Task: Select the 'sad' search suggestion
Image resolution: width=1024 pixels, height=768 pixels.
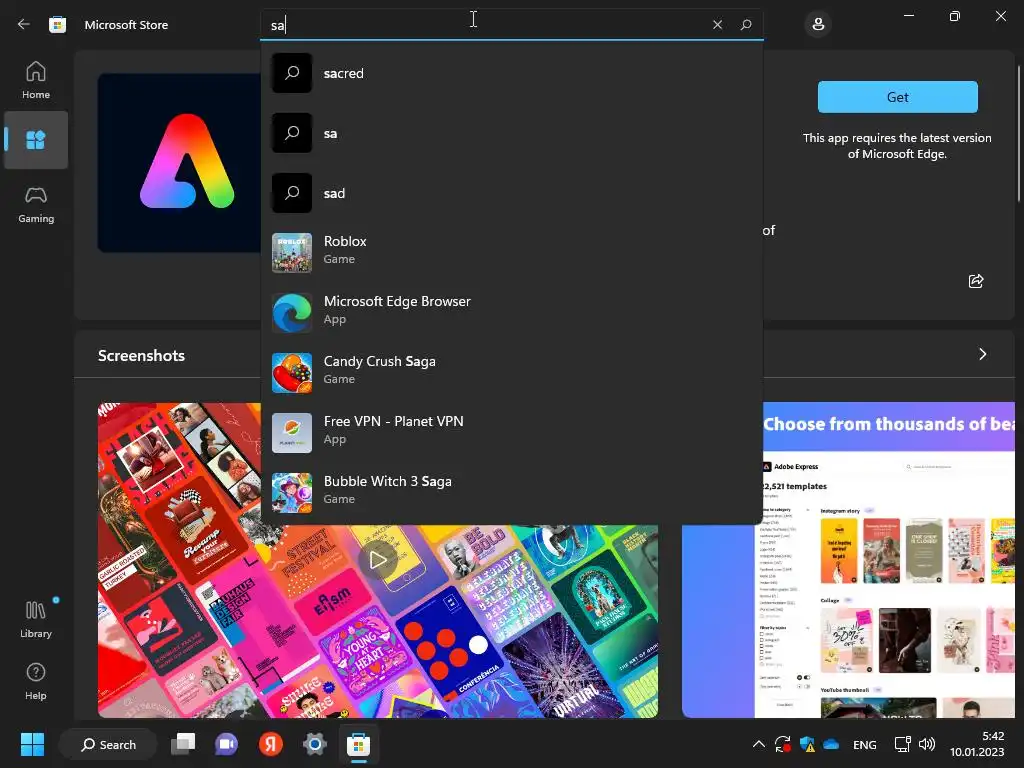Action: (511, 193)
